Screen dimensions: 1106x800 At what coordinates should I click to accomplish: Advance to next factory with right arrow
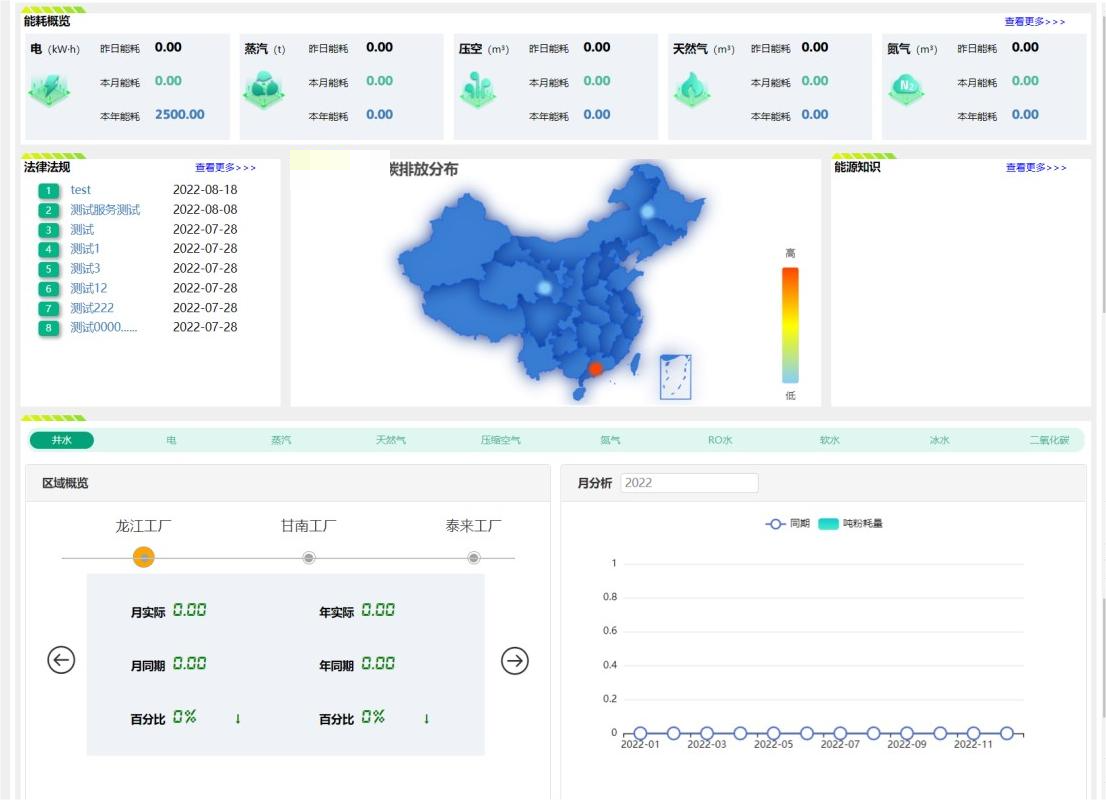click(x=514, y=660)
